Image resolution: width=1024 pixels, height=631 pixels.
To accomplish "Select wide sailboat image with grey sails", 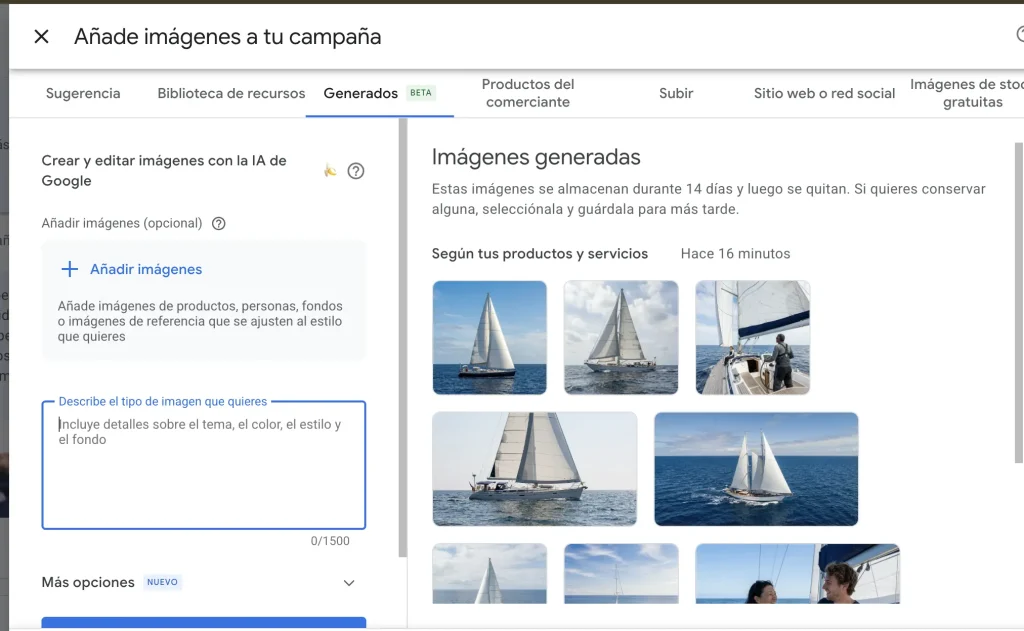I will 535,469.
